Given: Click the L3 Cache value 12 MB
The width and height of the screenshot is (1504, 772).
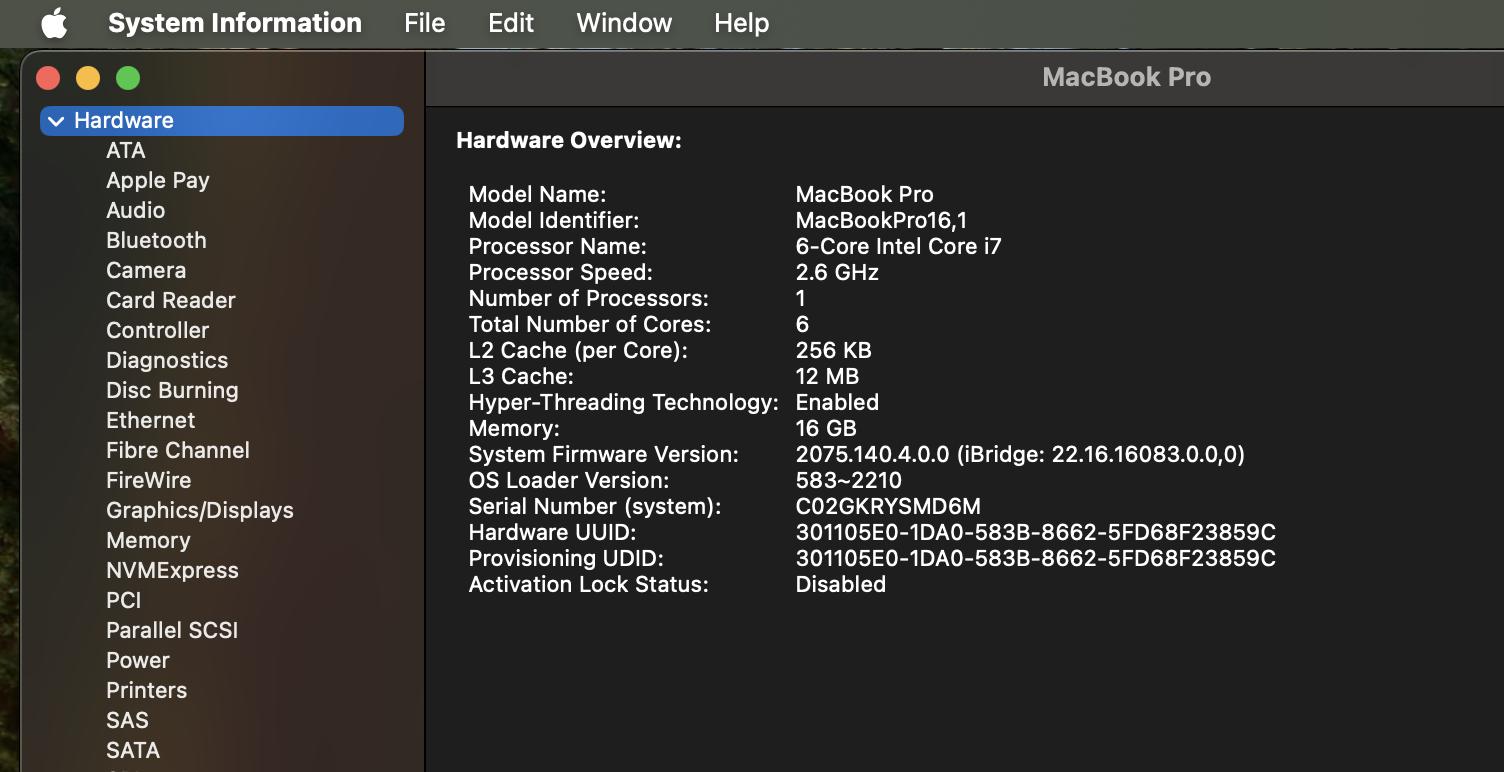Looking at the screenshot, I should [827, 376].
